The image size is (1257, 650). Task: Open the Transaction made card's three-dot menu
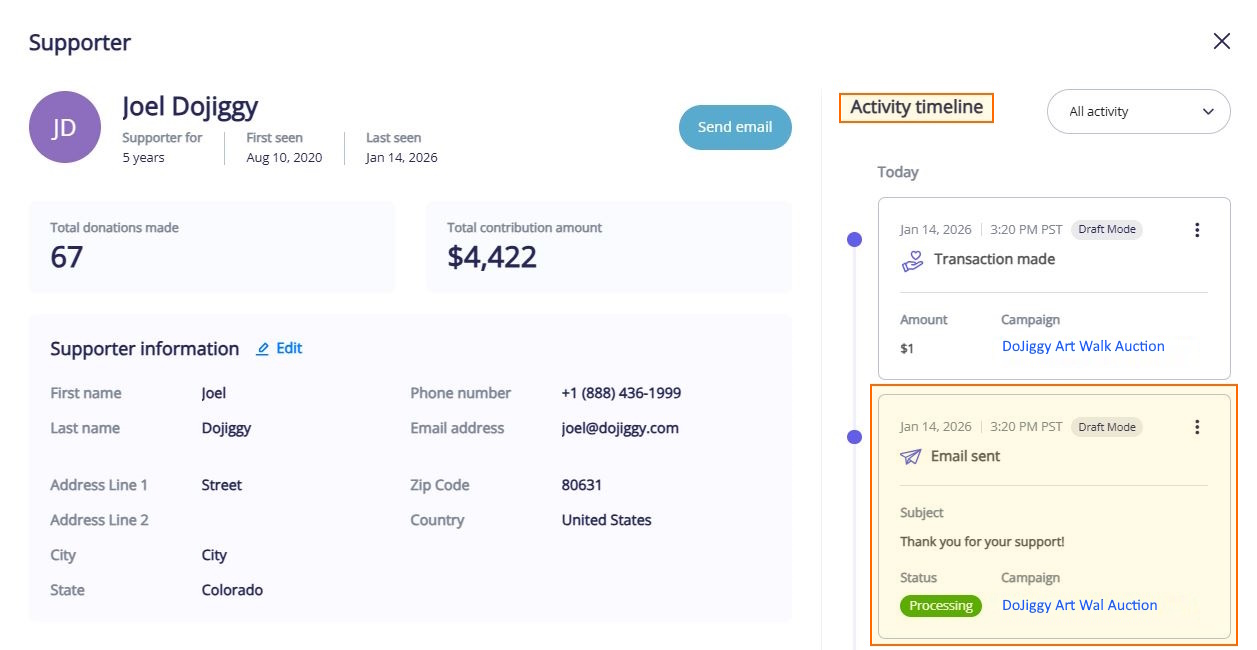tap(1196, 230)
